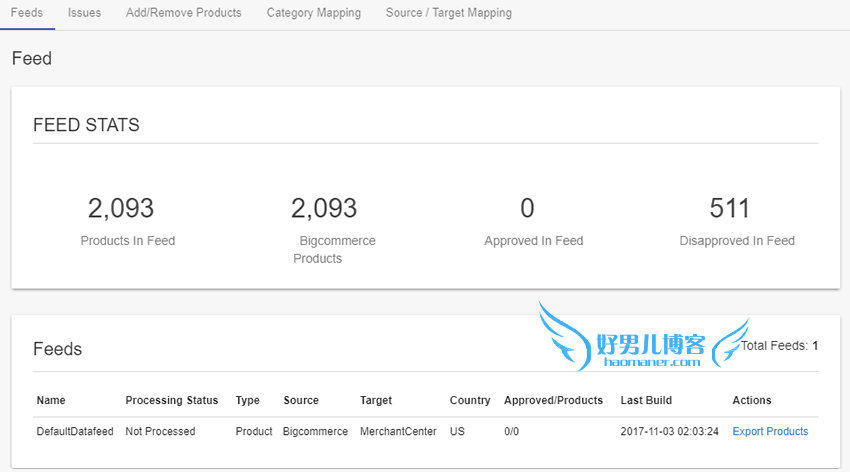Switch to the Issues tab
The width and height of the screenshot is (850, 472).
click(x=84, y=13)
